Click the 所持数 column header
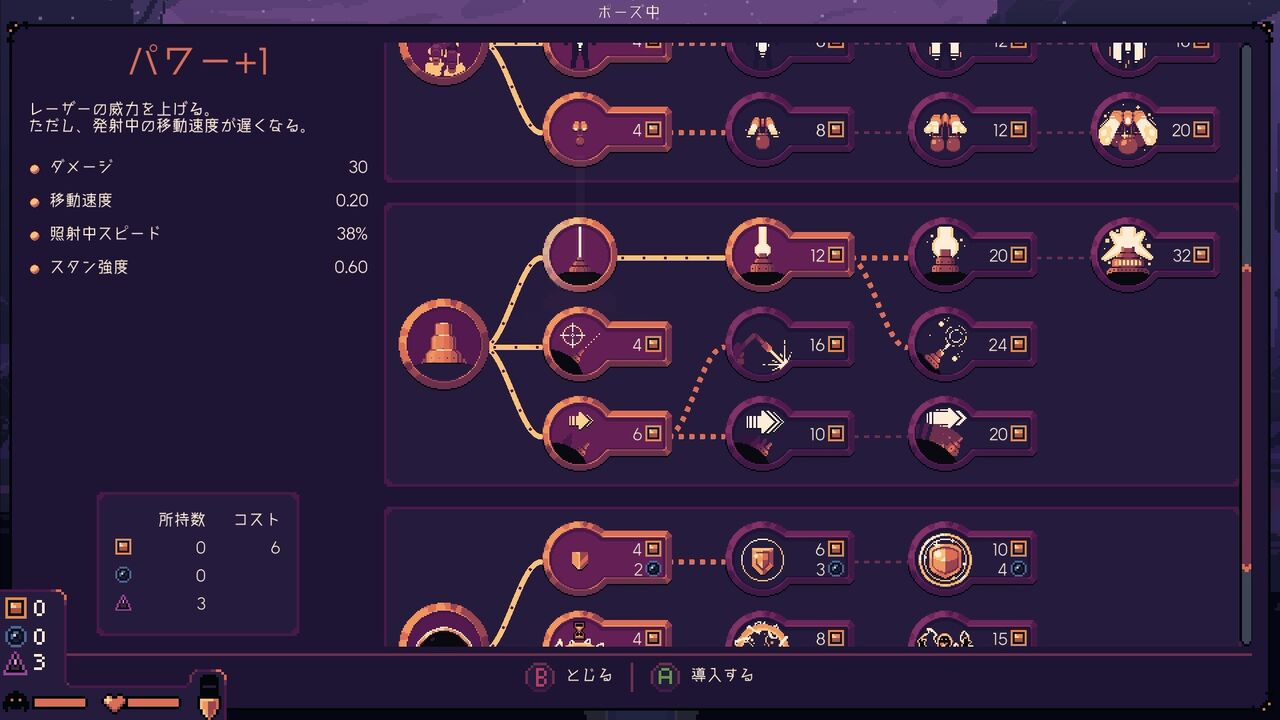 coord(182,519)
